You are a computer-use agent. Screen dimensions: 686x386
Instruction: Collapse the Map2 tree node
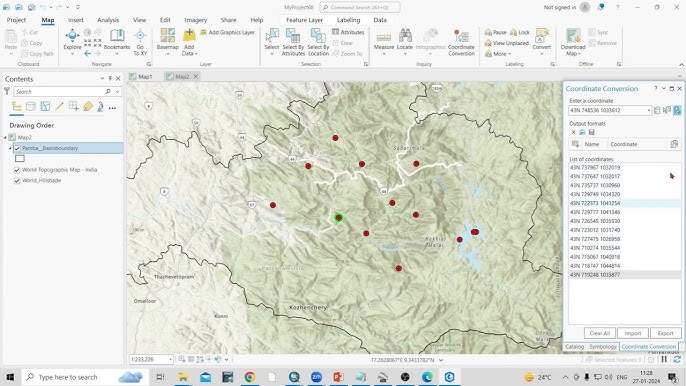tap(5, 137)
